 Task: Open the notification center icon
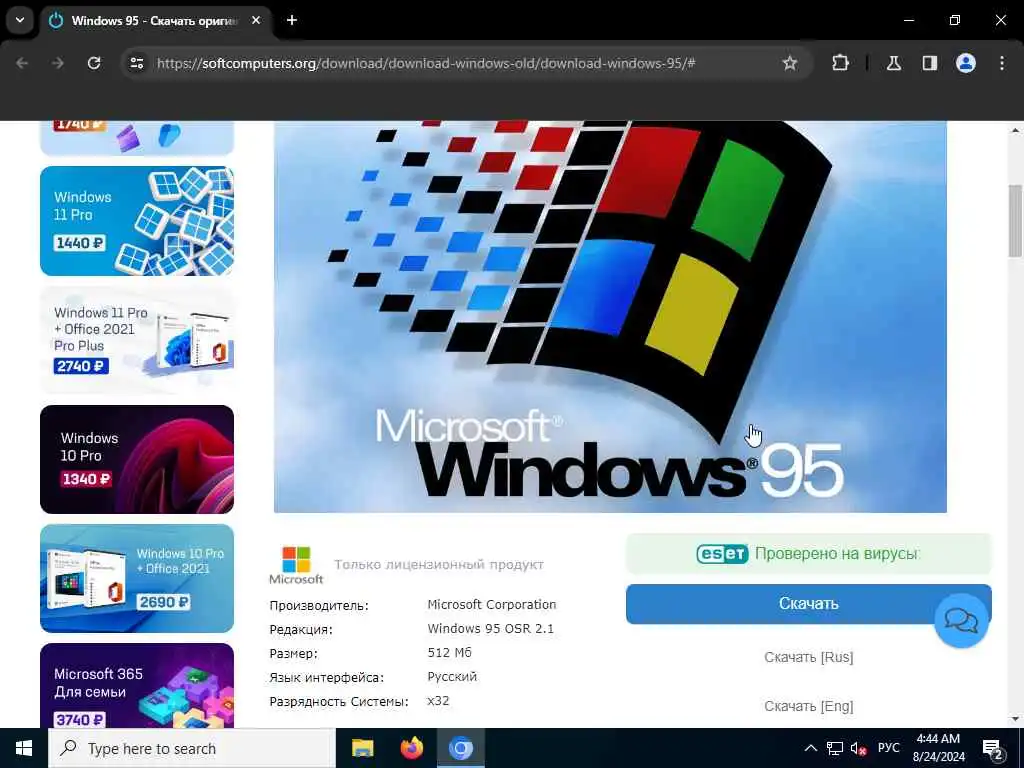click(x=993, y=748)
